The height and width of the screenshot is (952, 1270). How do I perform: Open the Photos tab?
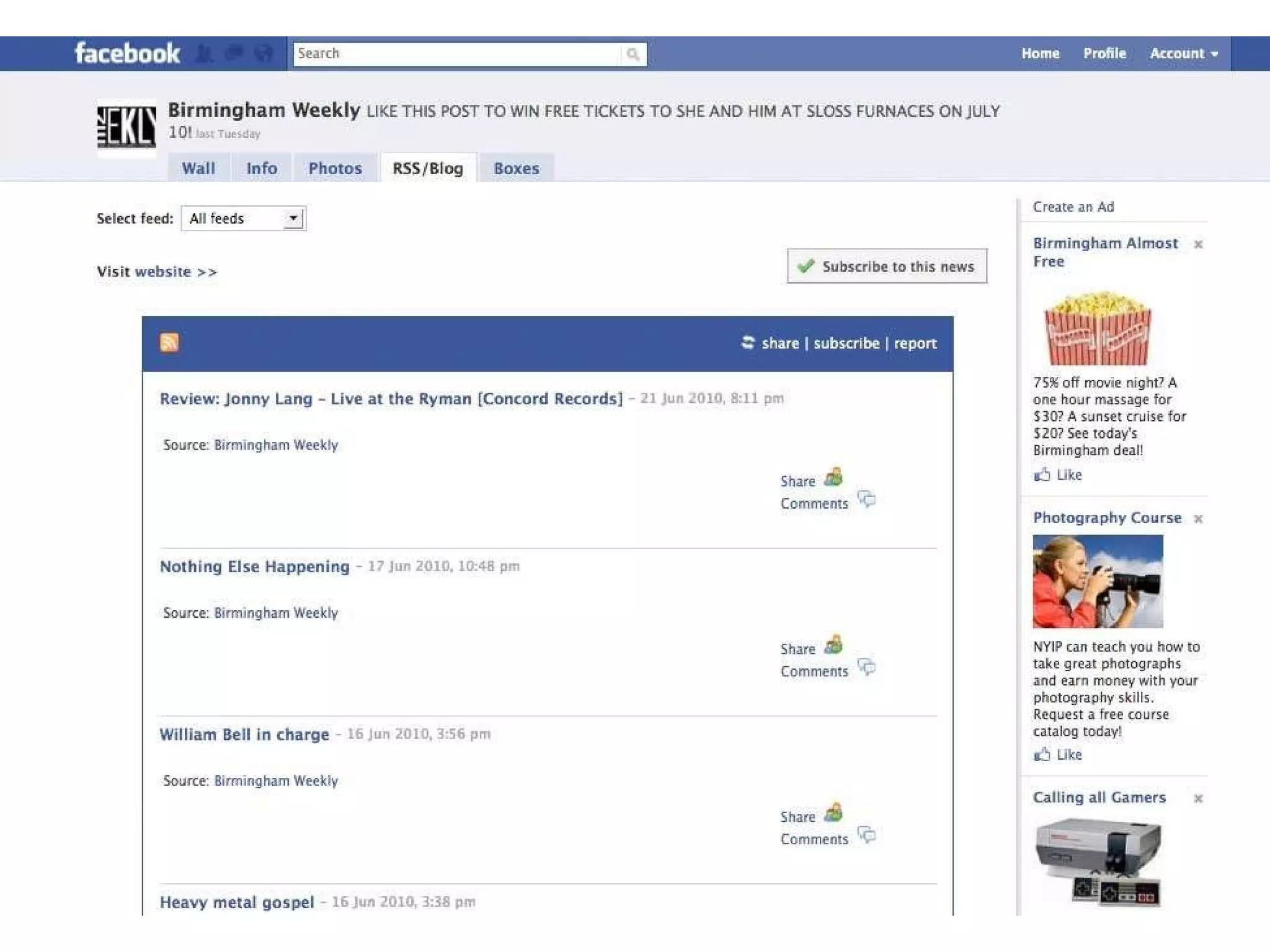[335, 169]
